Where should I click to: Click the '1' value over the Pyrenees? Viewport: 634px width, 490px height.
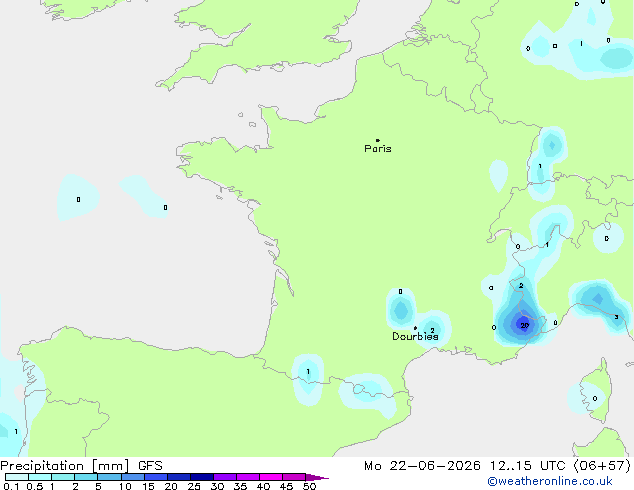(308, 372)
